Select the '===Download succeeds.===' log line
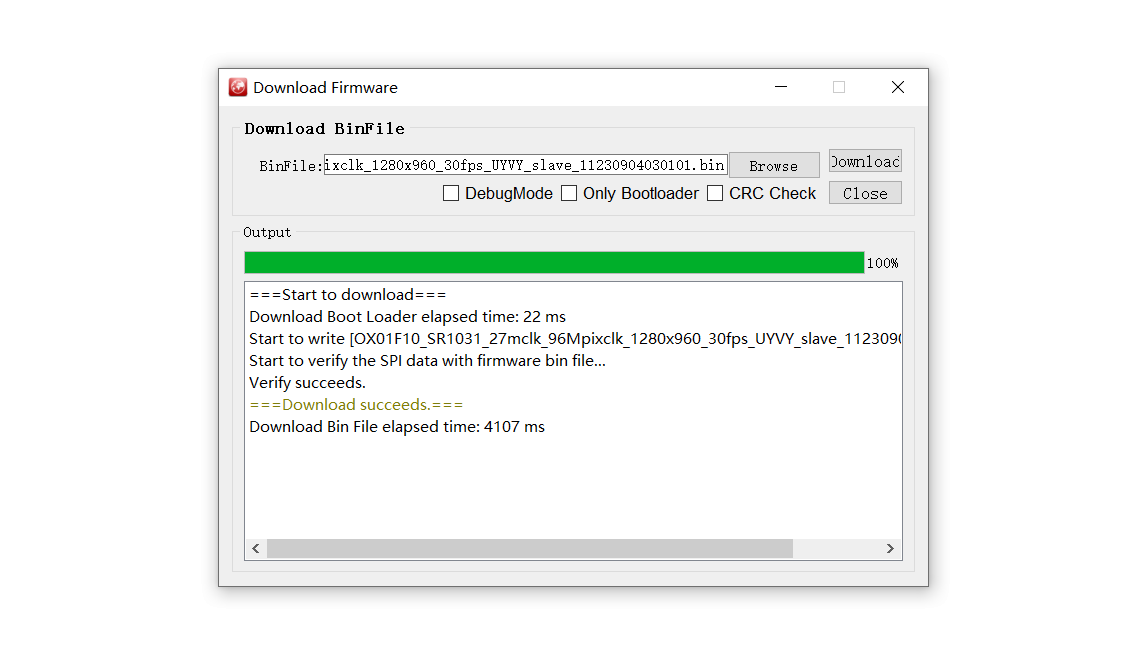This screenshot has height=660, width=1145. pos(356,405)
